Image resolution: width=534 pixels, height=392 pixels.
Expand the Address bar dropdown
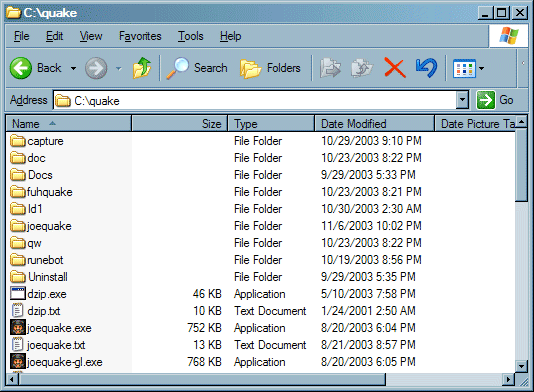coord(462,100)
